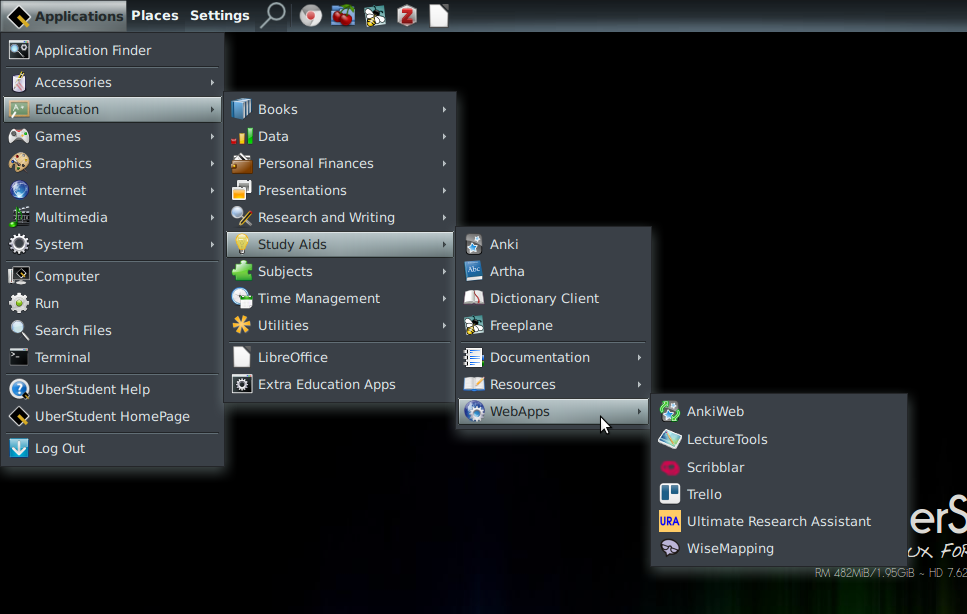Expand the Research and Writing submenu
967x614 pixels.
coord(326,217)
